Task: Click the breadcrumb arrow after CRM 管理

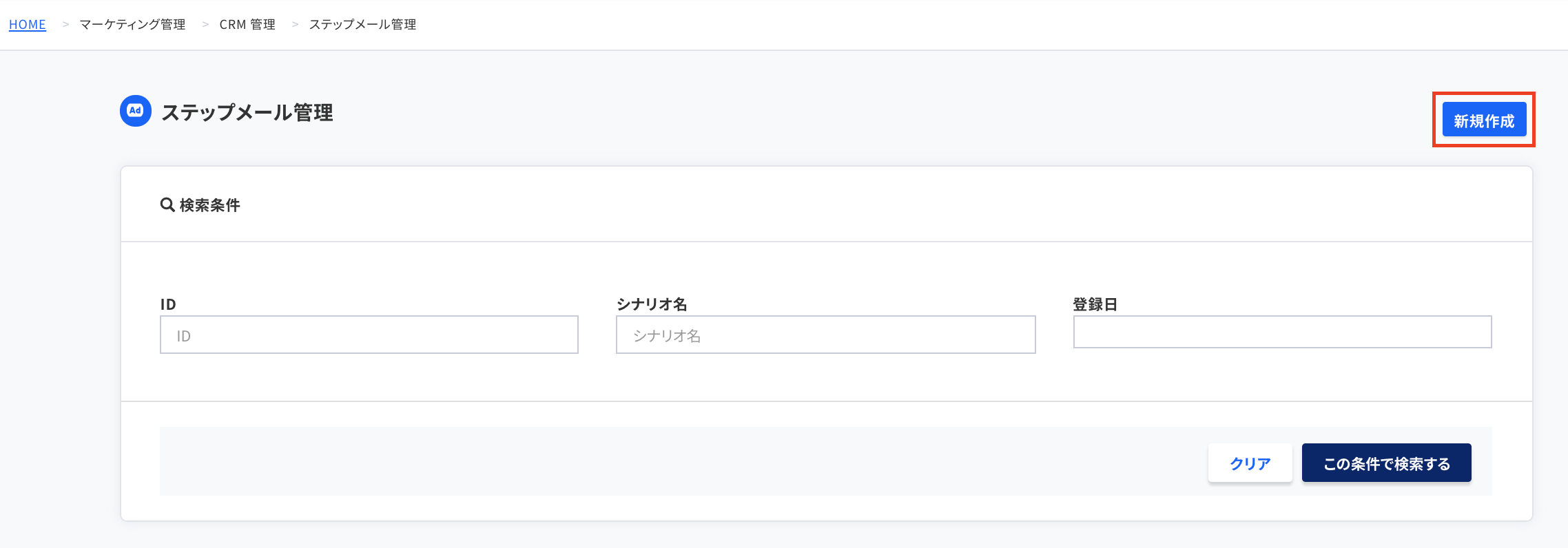Action: [295, 24]
